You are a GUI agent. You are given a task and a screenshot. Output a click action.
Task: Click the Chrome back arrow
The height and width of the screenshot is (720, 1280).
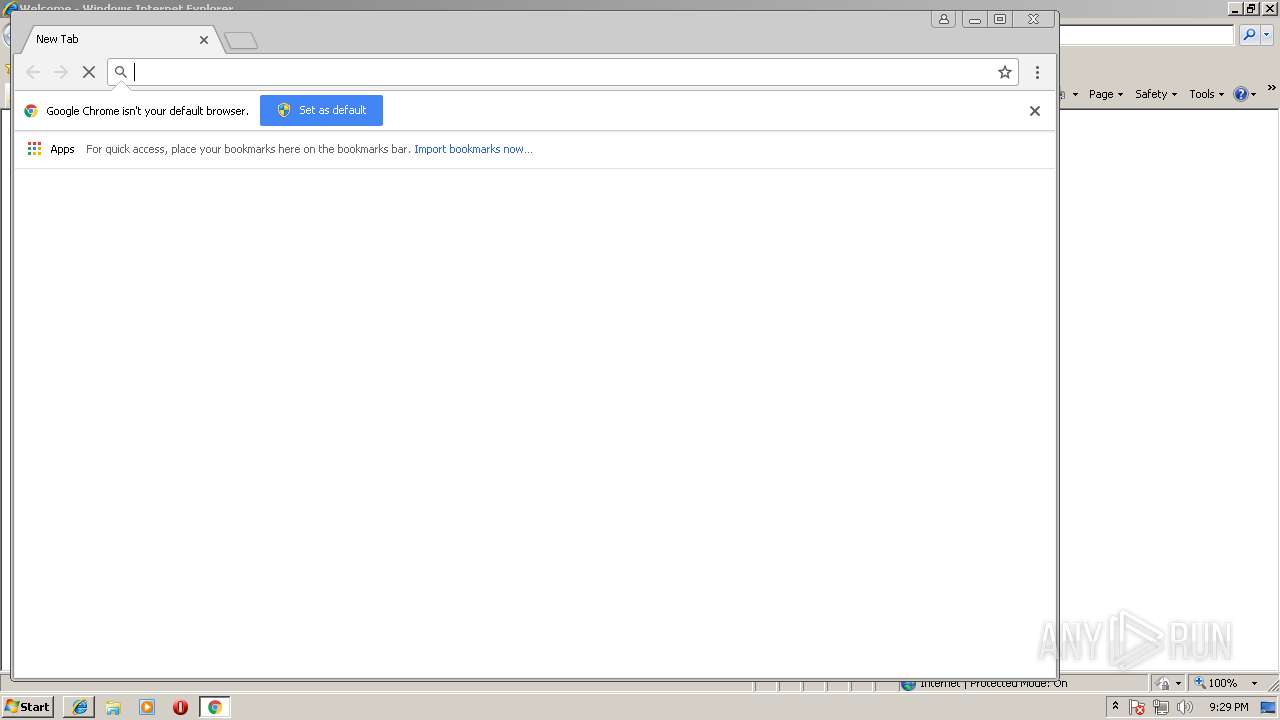[x=33, y=72]
